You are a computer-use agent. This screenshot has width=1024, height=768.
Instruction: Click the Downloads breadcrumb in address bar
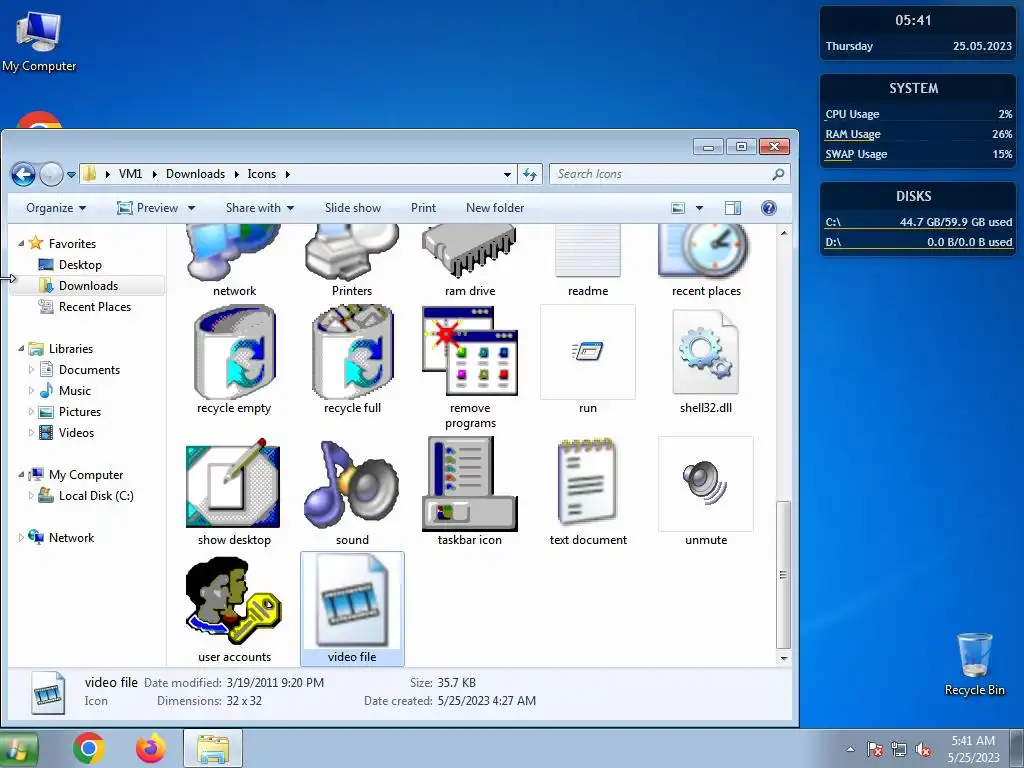(195, 174)
